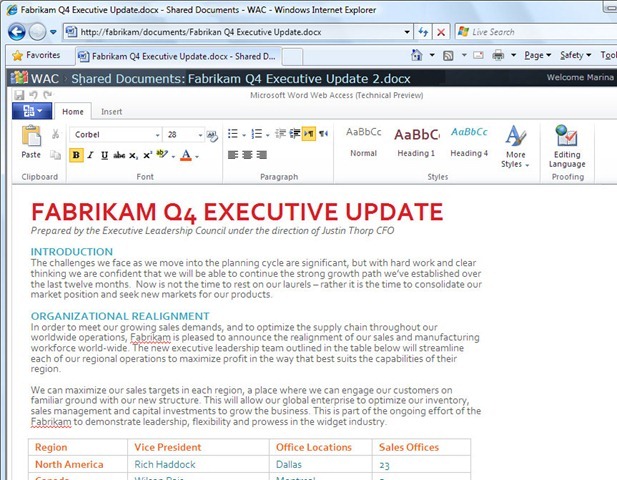This screenshot has width=617, height=480.
Task: Apply the Normal style
Action: click(x=363, y=141)
